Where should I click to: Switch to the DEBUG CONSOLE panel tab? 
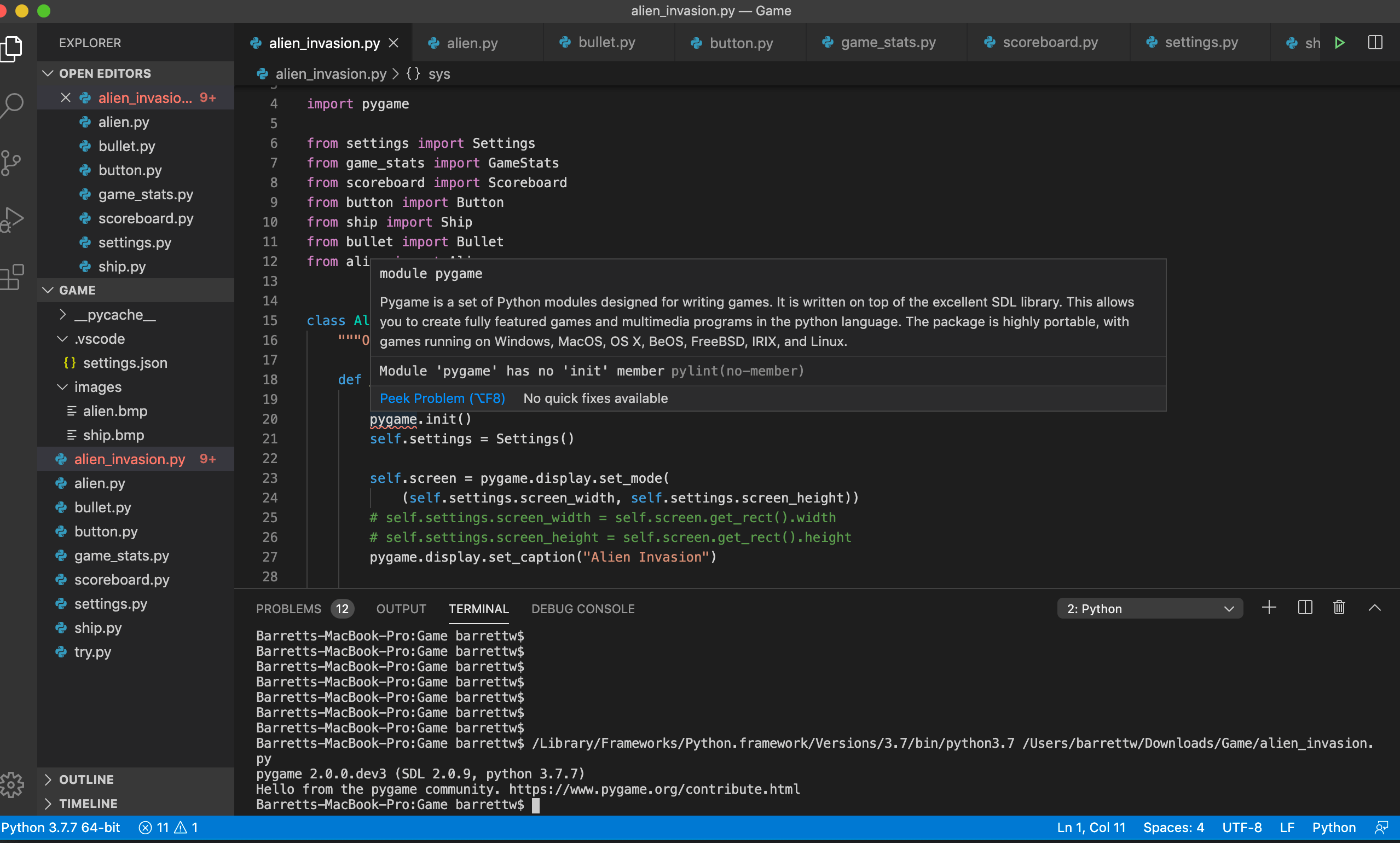coord(583,608)
